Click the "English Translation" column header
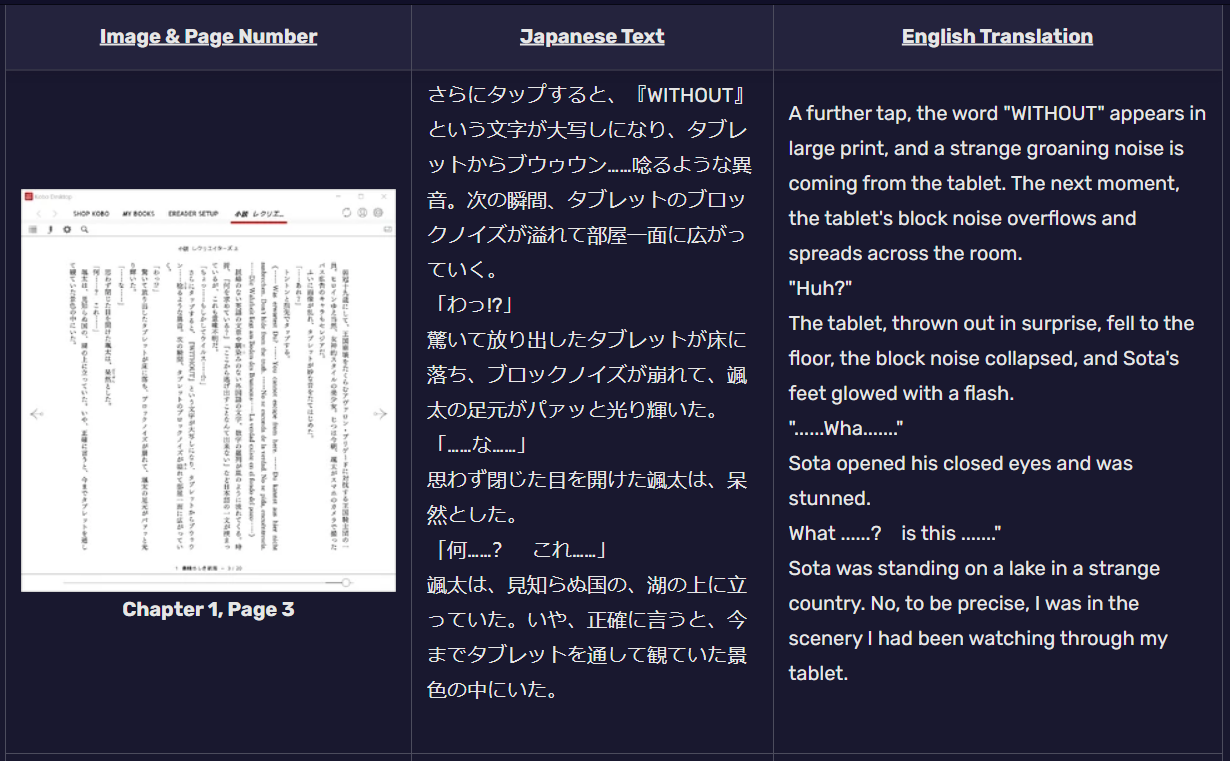 (997, 37)
